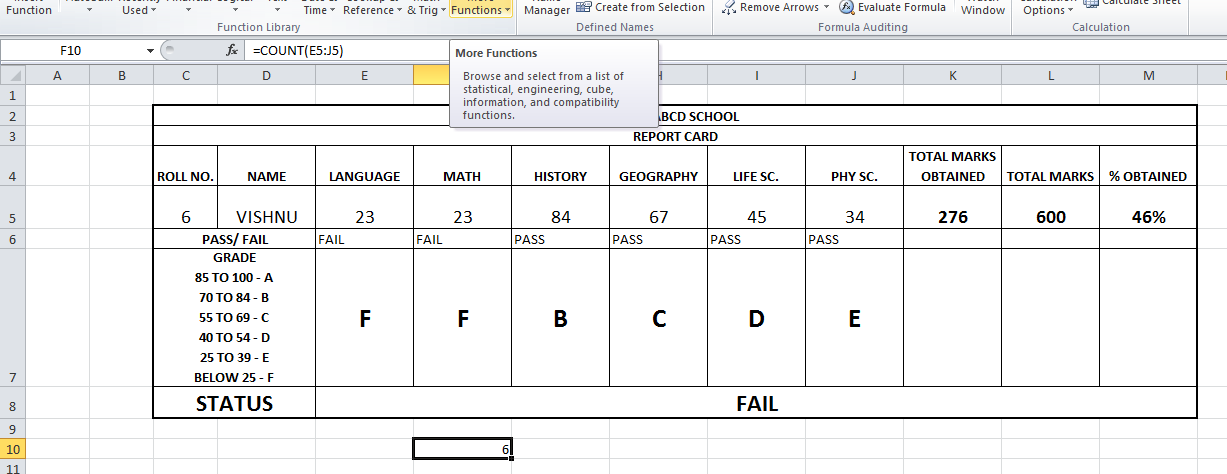Click the Evaluate Formula icon

coord(848,7)
